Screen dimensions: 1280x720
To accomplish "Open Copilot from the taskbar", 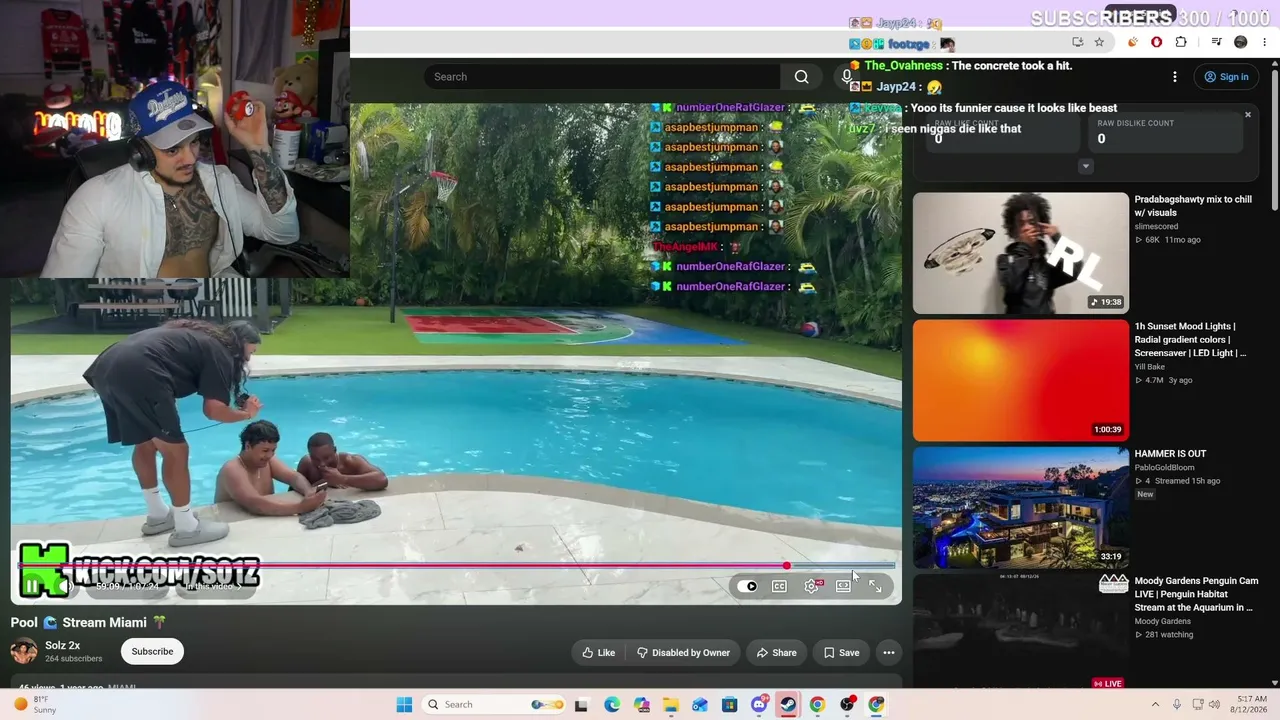I will point(642,705).
